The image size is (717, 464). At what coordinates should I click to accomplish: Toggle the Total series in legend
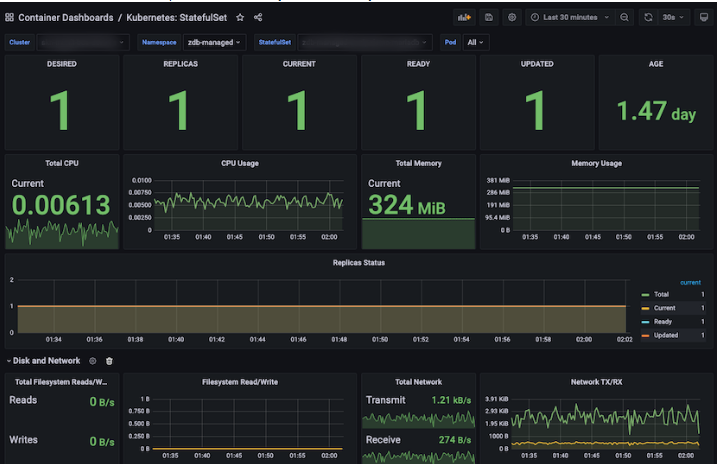click(661, 294)
